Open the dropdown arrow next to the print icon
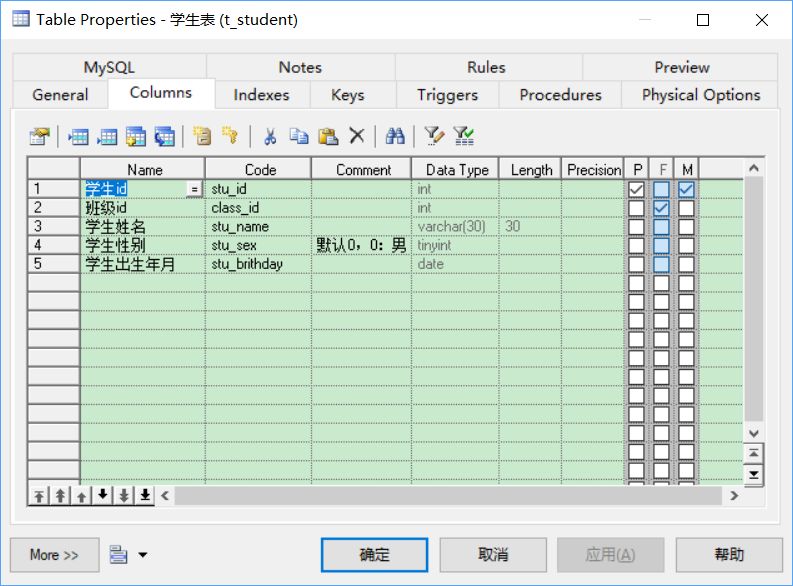This screenshot has height=586, width=793. 143,555
